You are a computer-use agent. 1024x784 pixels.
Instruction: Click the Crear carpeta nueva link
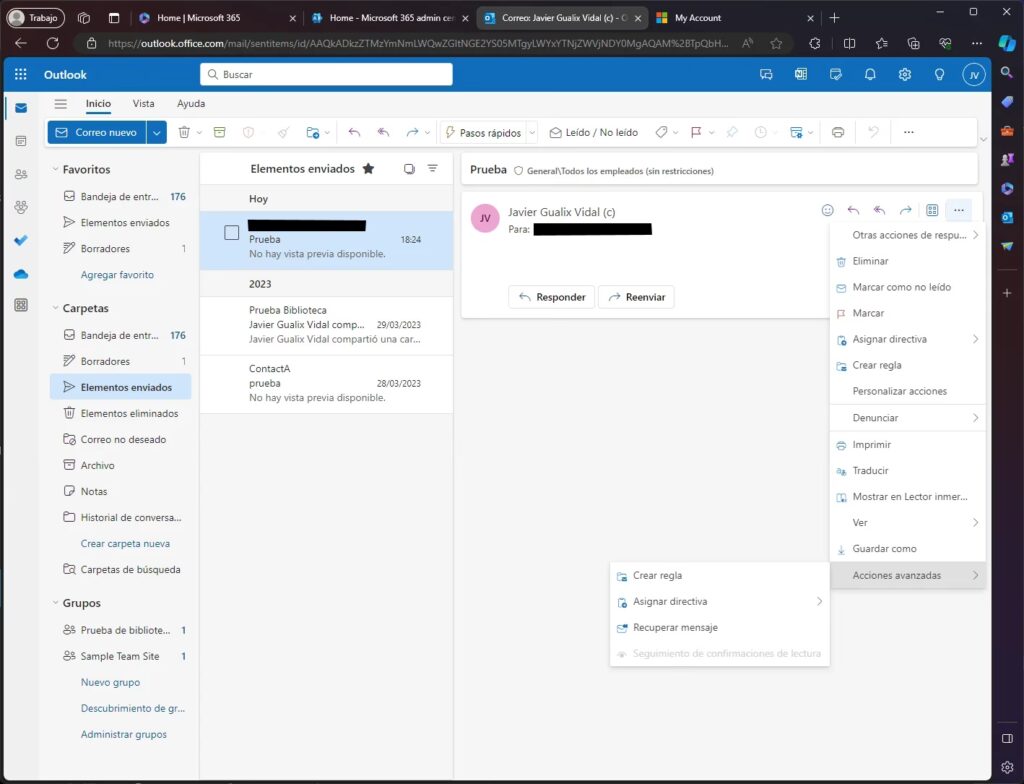(x=125, y=544)
